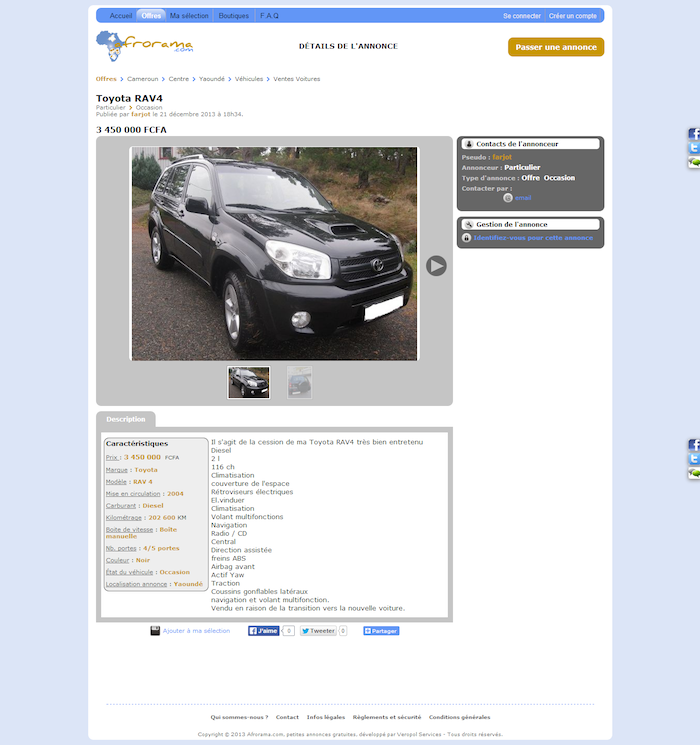Click the email contact icon
700x745 pixels.
coord(508,198)
